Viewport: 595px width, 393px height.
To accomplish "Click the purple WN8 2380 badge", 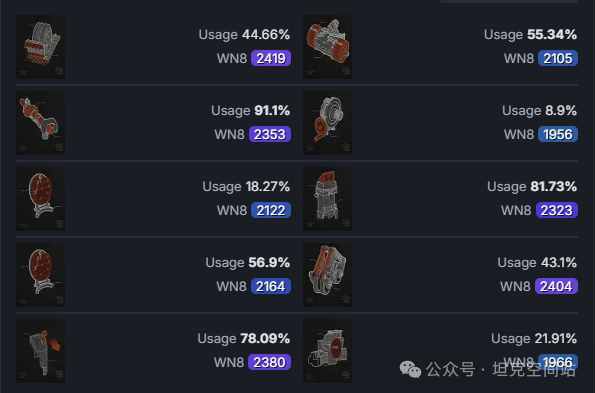I will [269, 362].
